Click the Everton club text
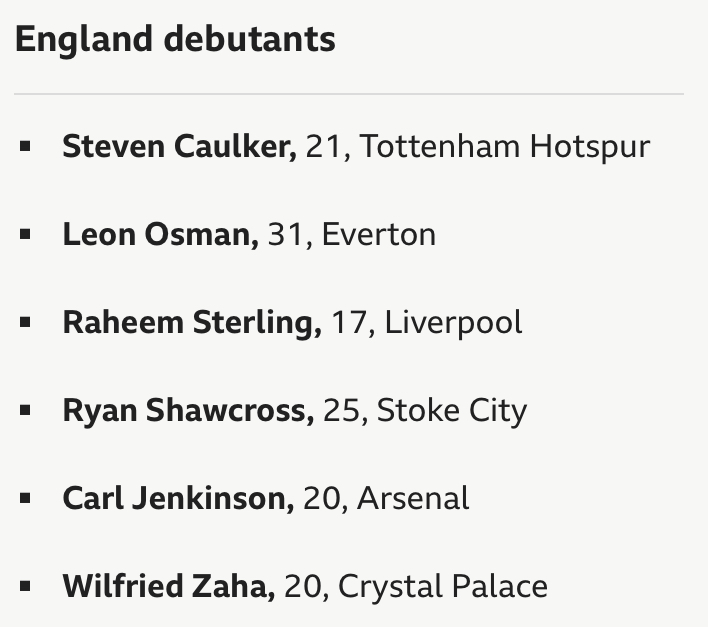 click(379, 235)
